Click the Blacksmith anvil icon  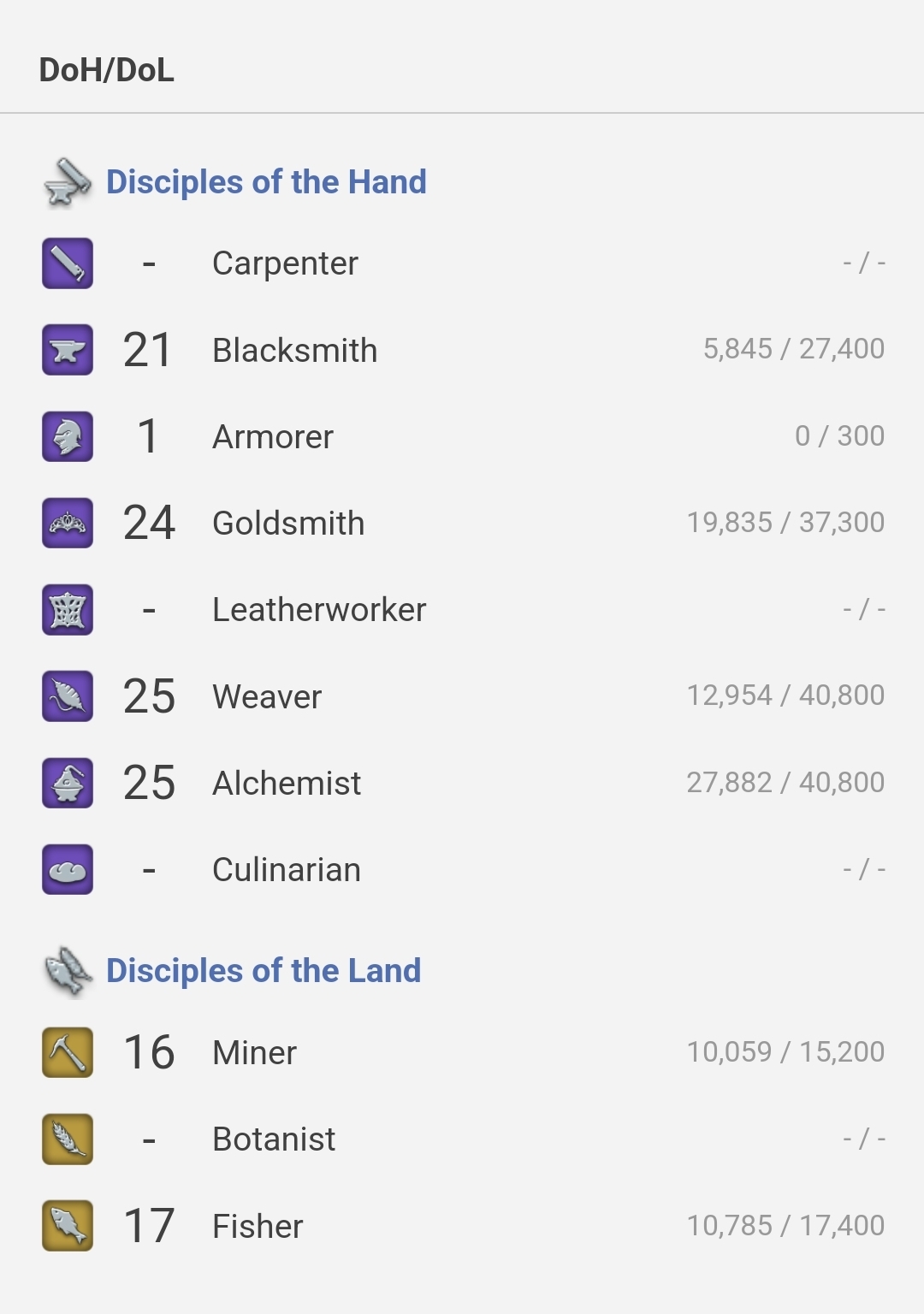coord(68,350)
